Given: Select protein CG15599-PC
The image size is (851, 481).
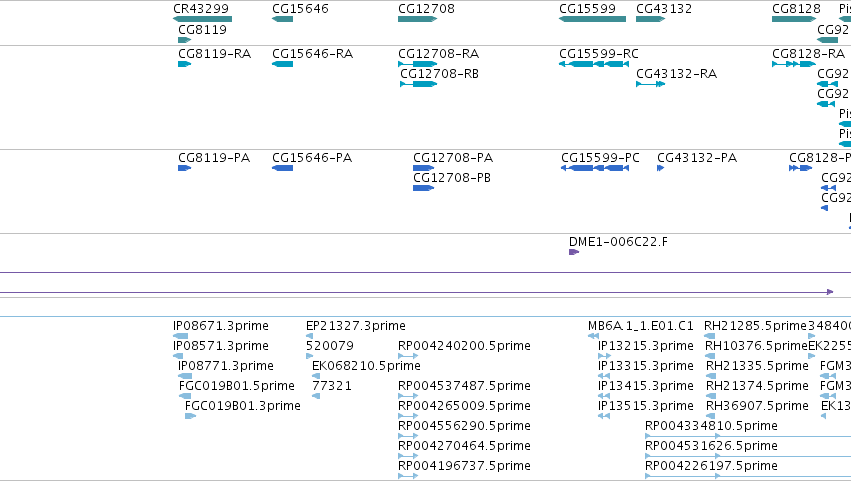Looking at the screenshot, I should click(x=595, y=168).
